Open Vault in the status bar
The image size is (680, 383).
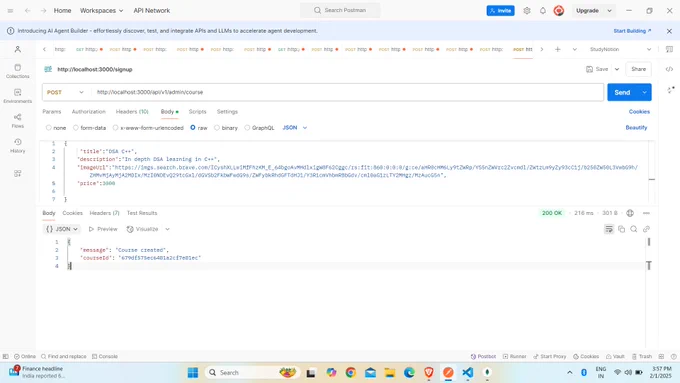[x=615, y=357]
